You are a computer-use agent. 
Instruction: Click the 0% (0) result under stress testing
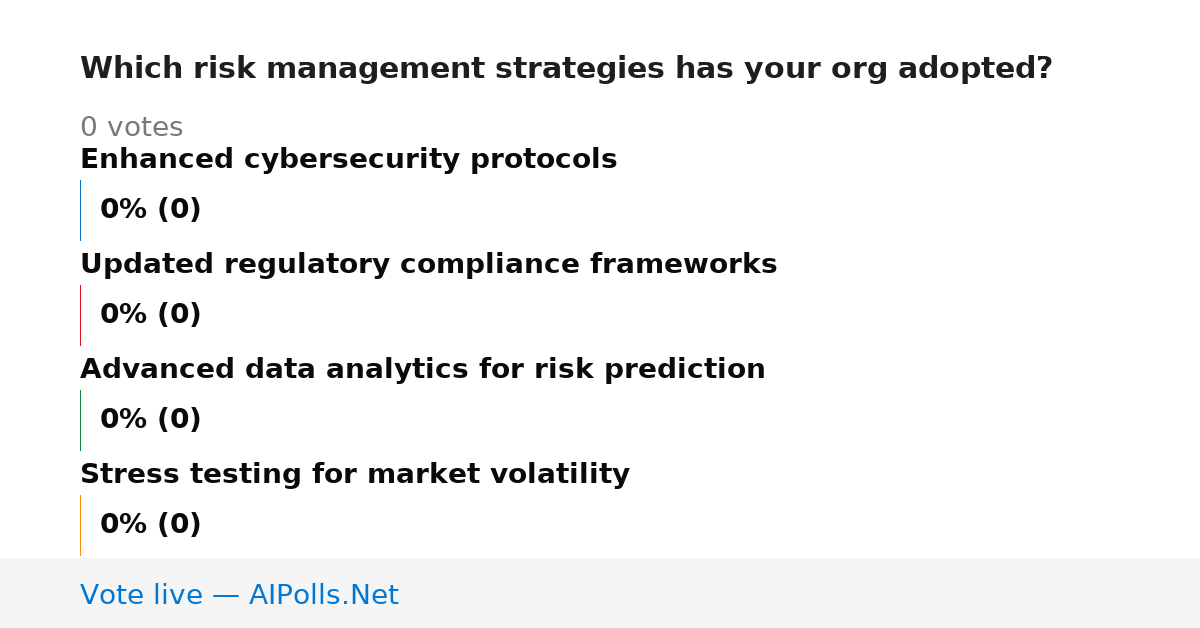(x=150, y=525)
